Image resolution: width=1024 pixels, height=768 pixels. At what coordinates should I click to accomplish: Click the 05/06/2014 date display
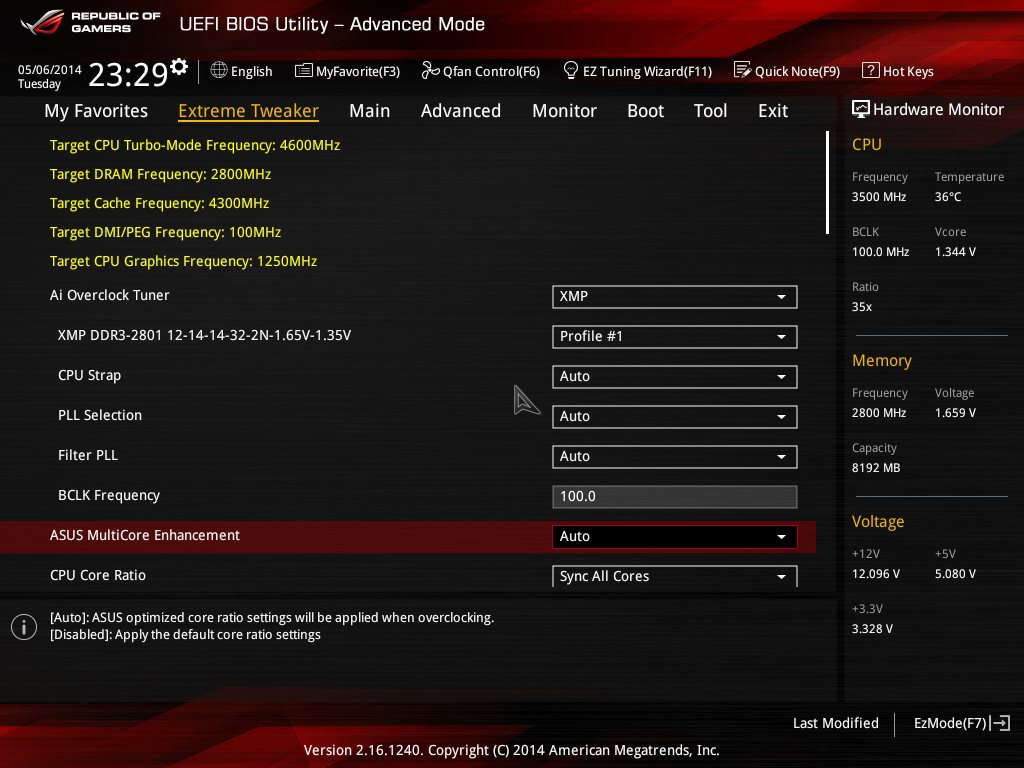[x=50, y=69]
